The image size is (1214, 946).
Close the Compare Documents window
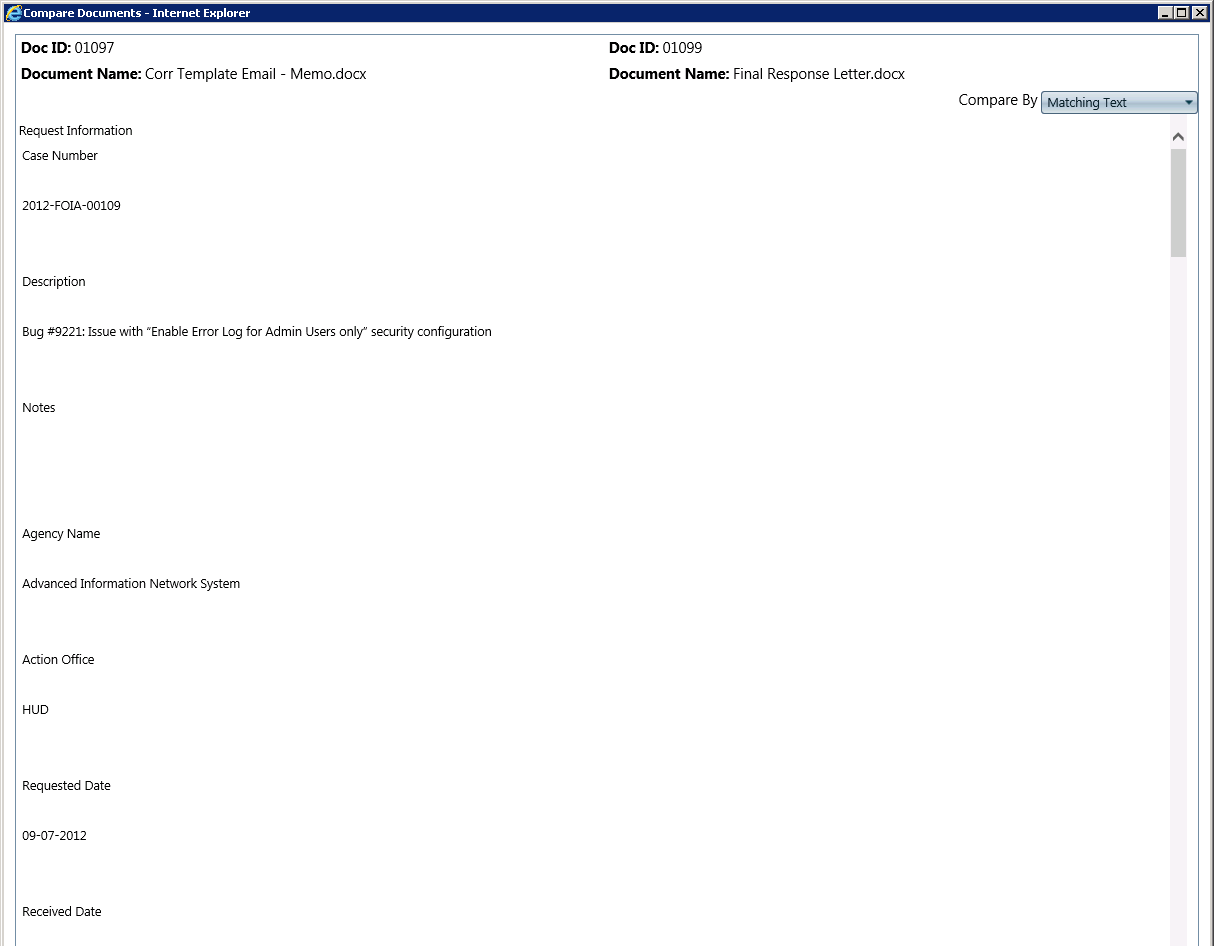(1199, 13)
